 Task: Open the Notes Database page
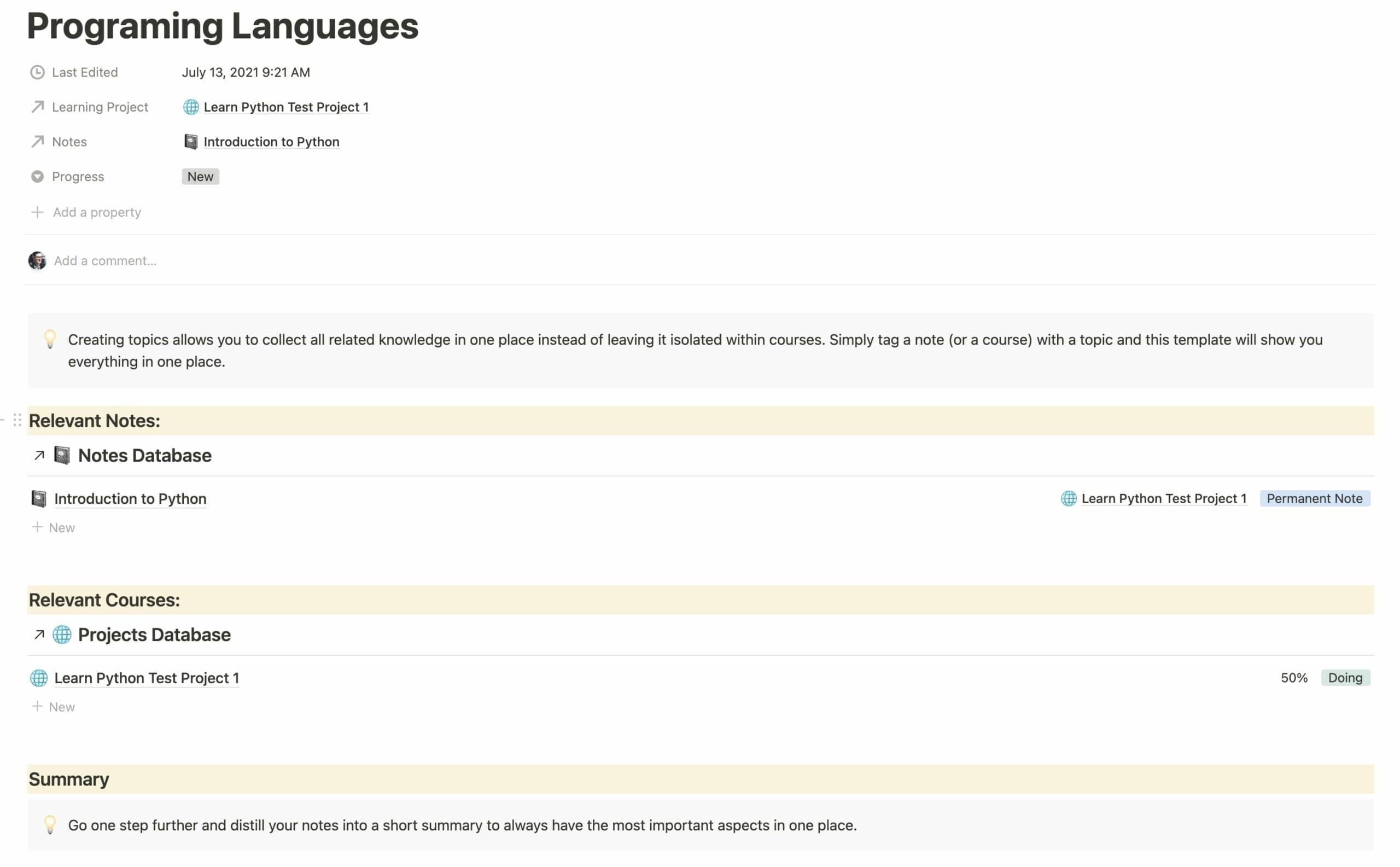[x=144, y=455]
